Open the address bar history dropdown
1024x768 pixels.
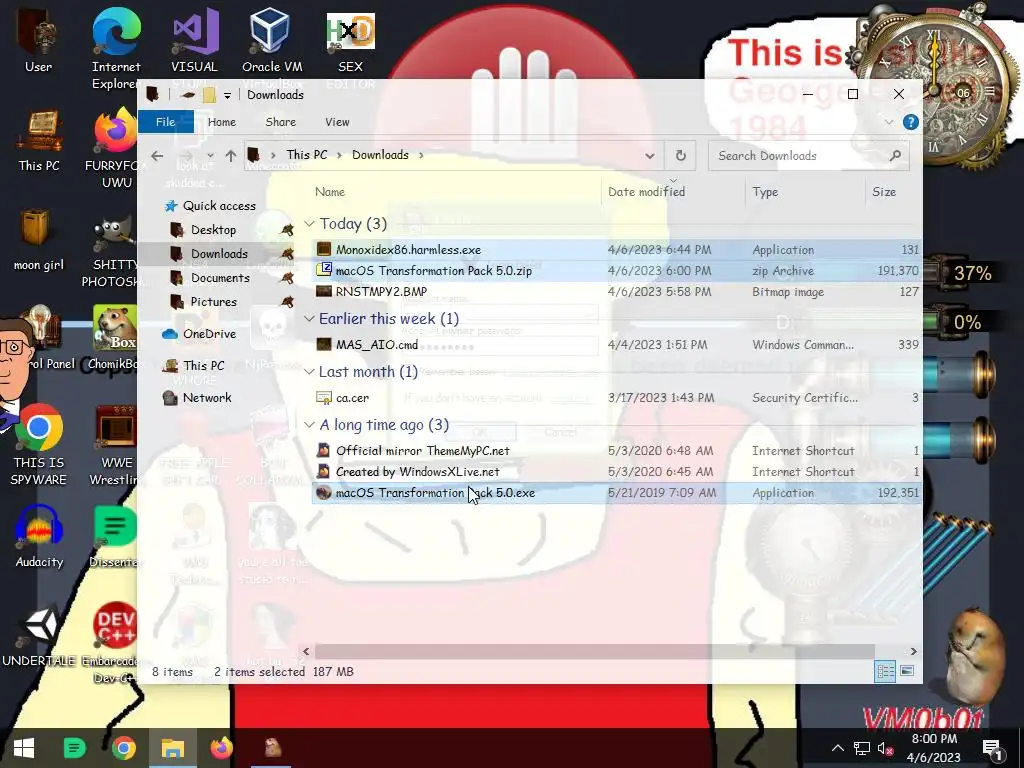[x=650, y=155]
